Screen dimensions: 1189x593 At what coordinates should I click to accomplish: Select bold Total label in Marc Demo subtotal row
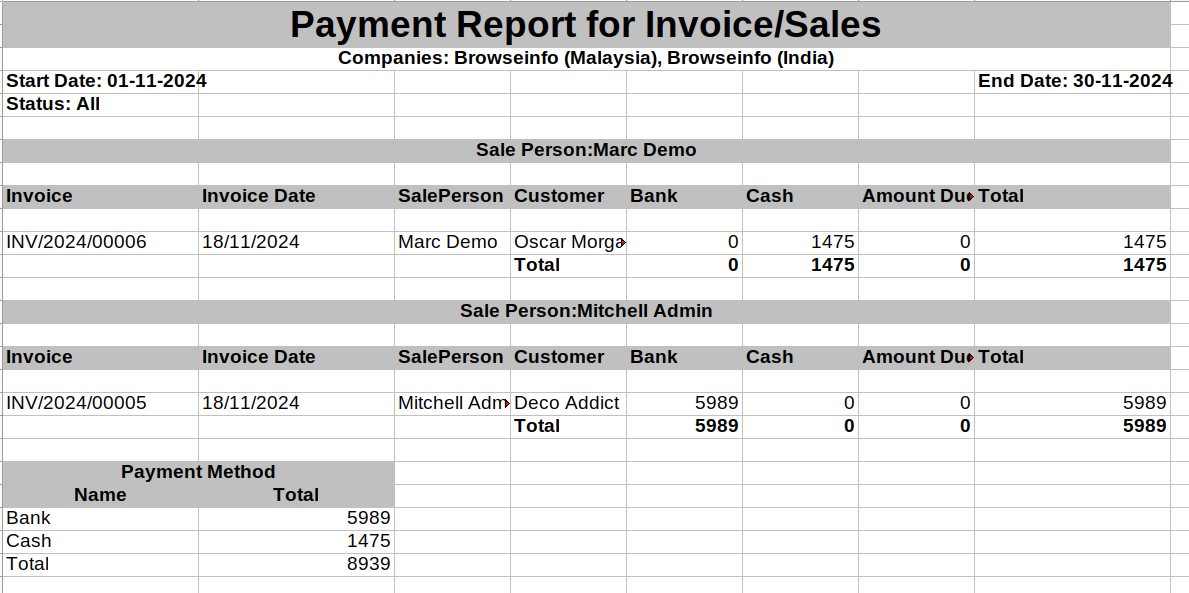537,265
